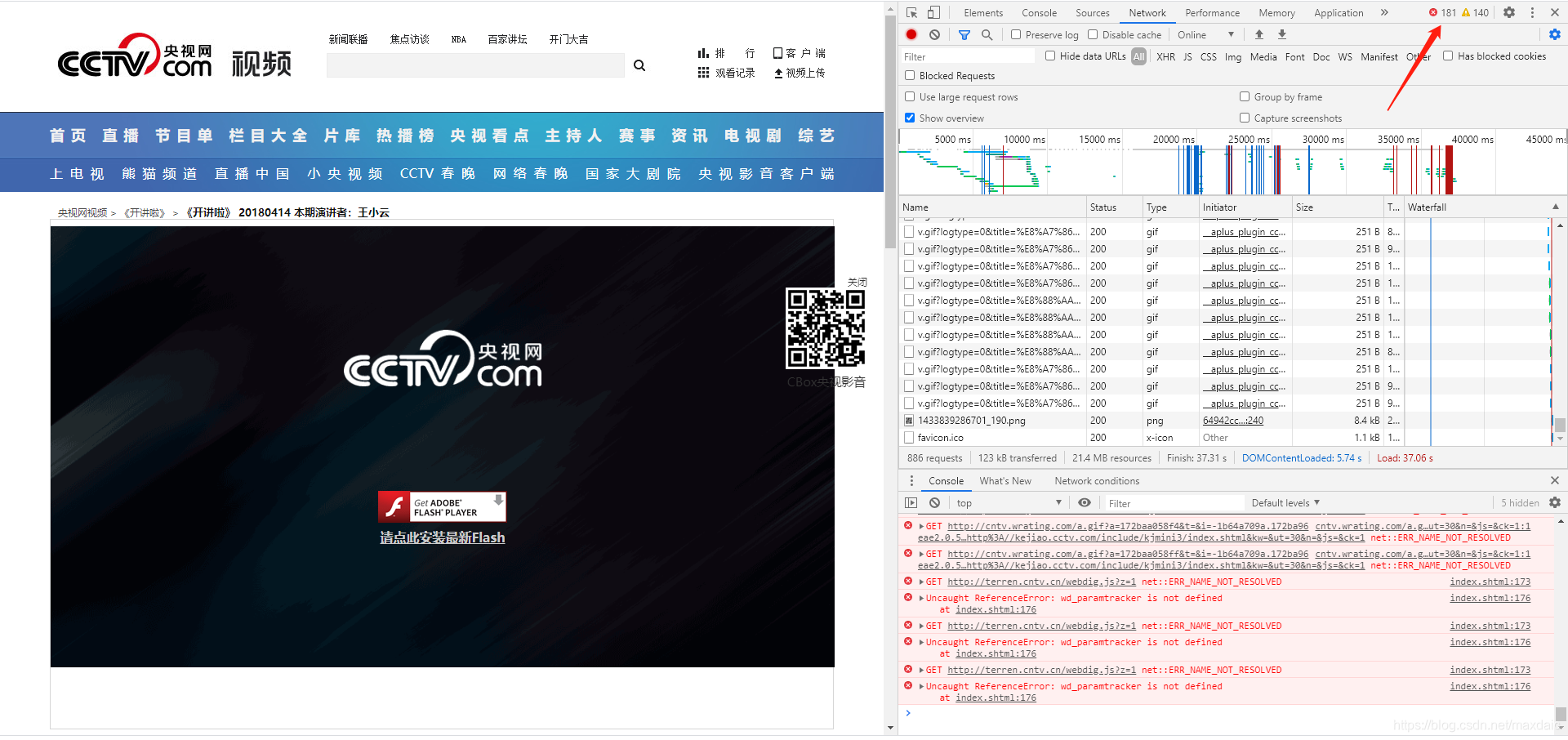Click the 客户端 client icon link

[800, 53]
